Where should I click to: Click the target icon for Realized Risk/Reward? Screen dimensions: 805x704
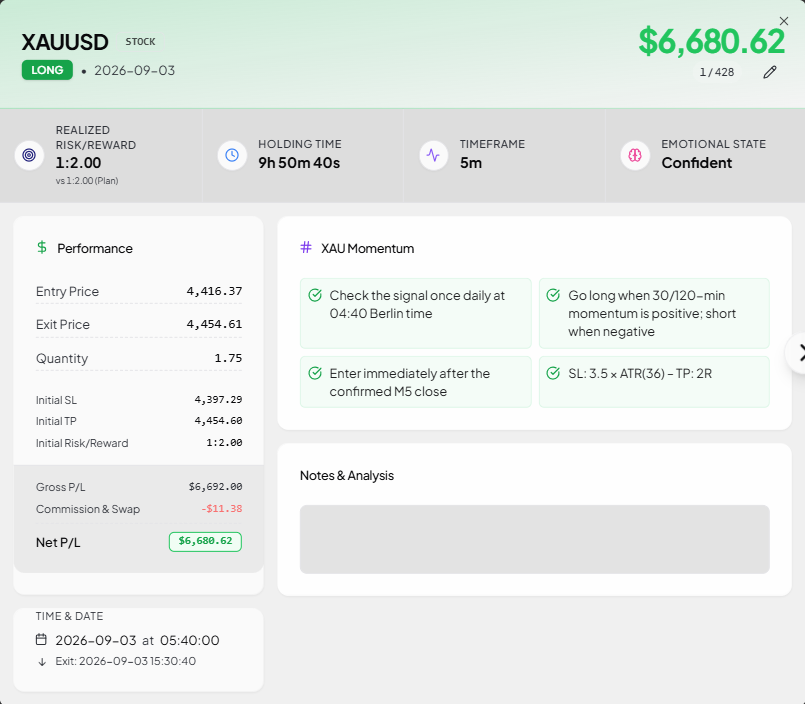[x=29, y=155]
